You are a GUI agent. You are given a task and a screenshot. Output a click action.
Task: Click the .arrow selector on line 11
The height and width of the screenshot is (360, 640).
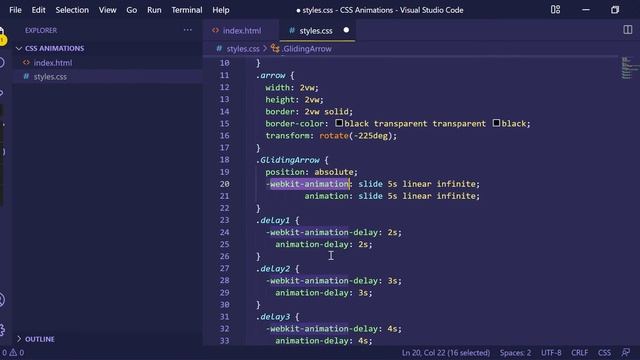click(x=271, y=75)
